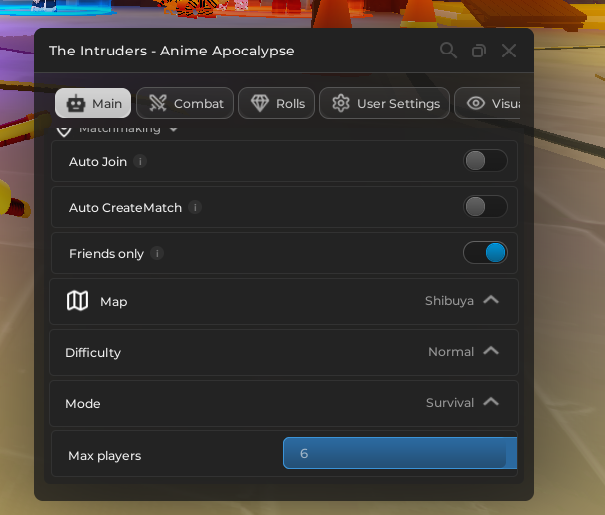The image size is (605, 515).
Task: Click the Auto Join label
Action: pyautogui.click(x=98, y=162)
